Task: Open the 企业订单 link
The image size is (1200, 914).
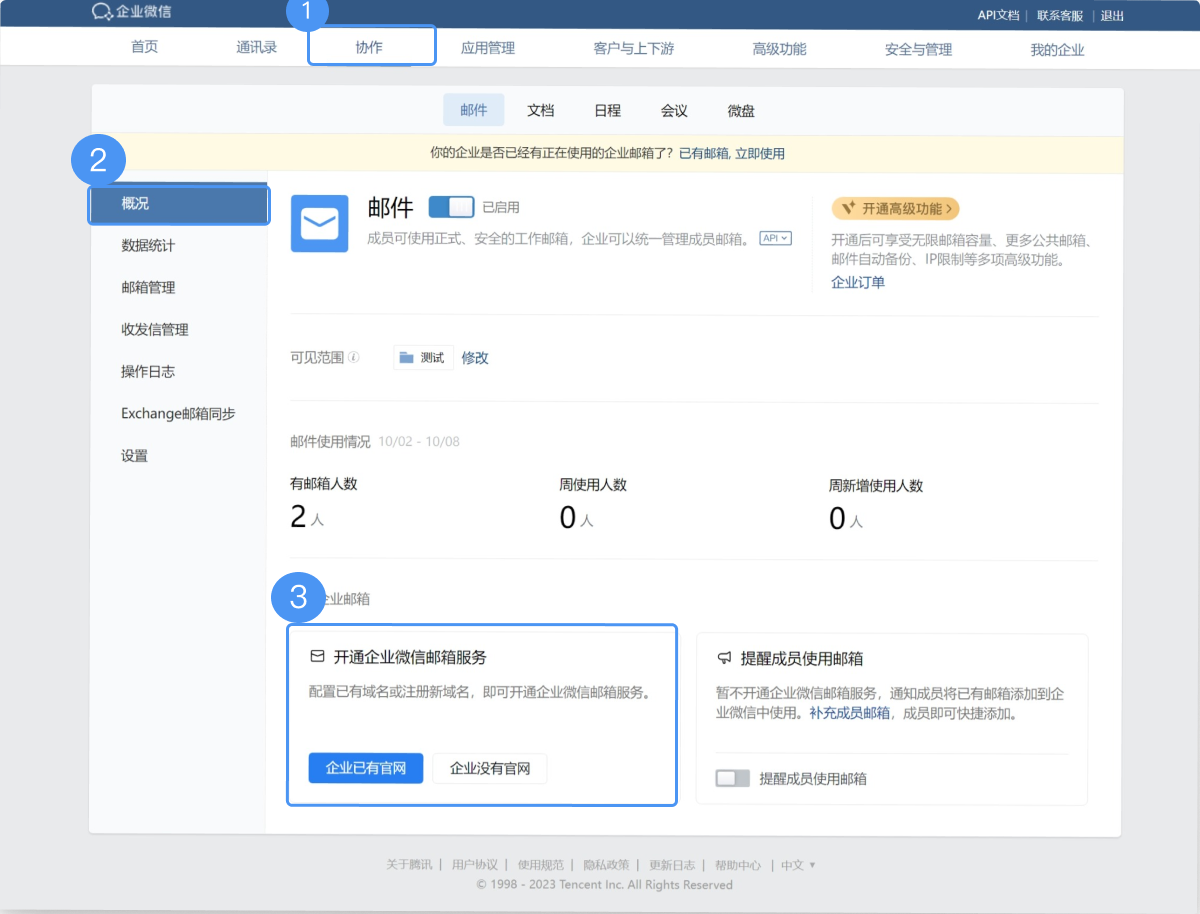Action: (x=858, y=282)
